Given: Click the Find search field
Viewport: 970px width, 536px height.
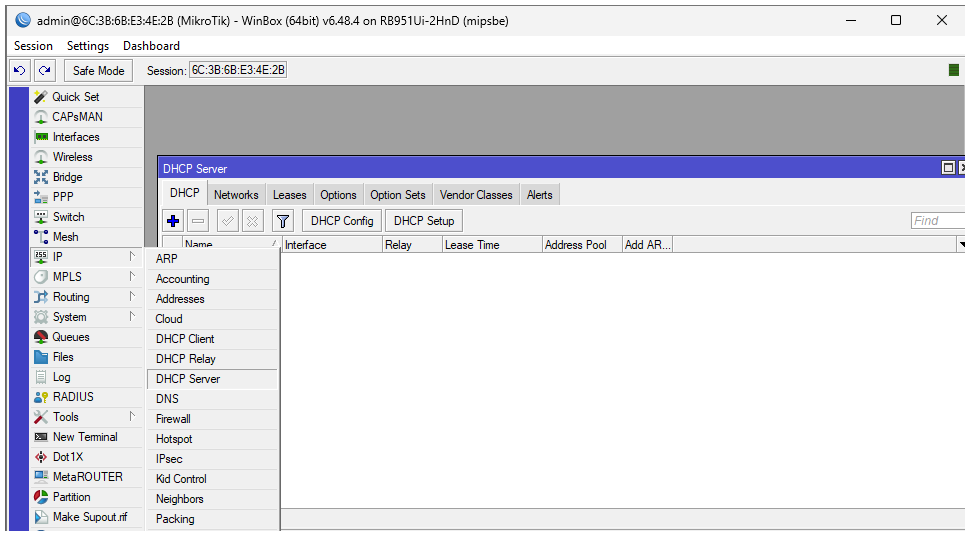Looking at the screenshot, I should pos(938,220).
